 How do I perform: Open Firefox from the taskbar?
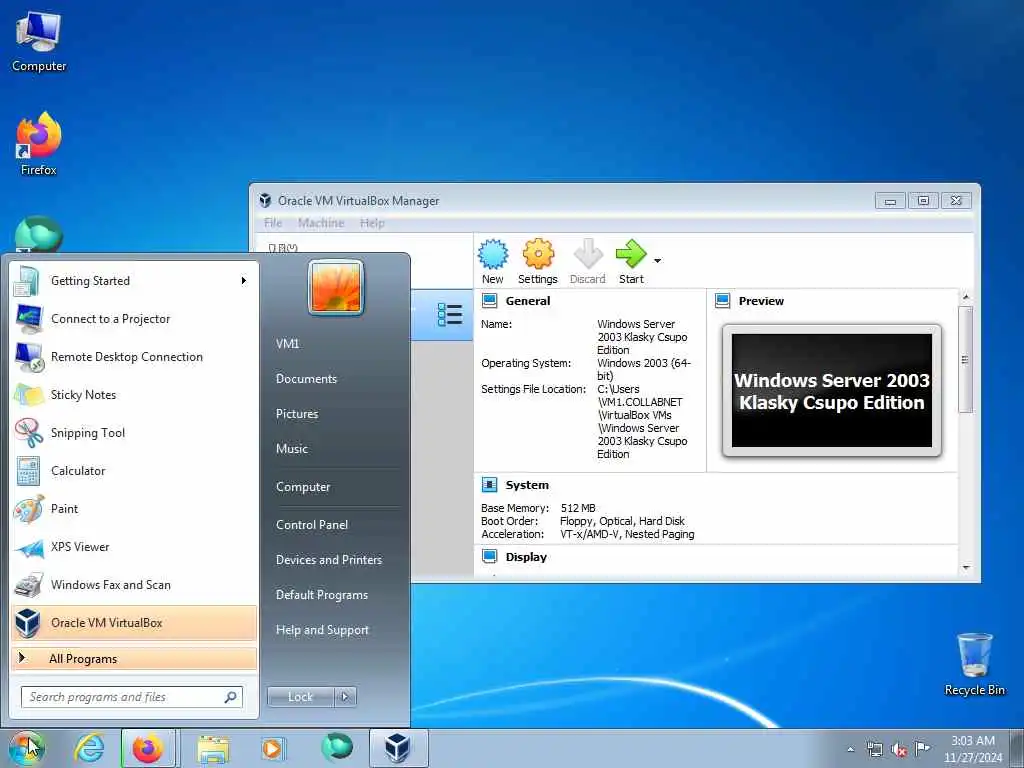[x=148, y=748]
